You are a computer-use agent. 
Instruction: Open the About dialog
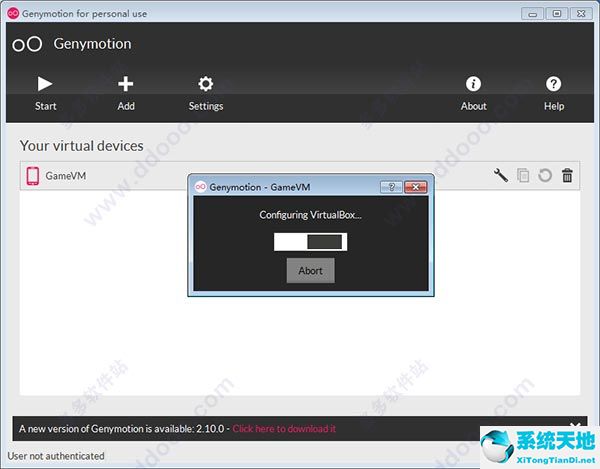pyautogui.click(x=474, y=93)
